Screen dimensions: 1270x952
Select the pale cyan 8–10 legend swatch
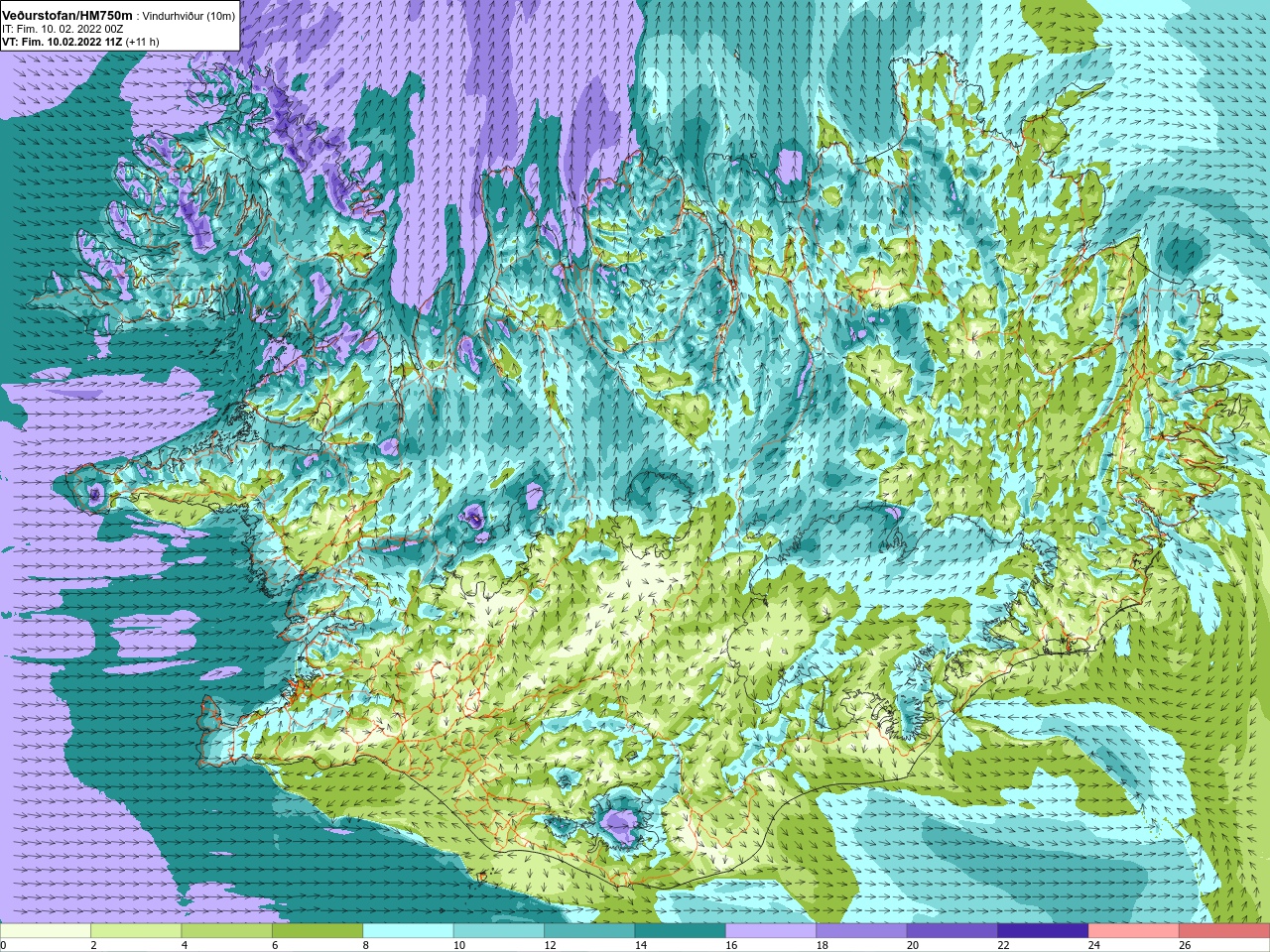(408, 931)
